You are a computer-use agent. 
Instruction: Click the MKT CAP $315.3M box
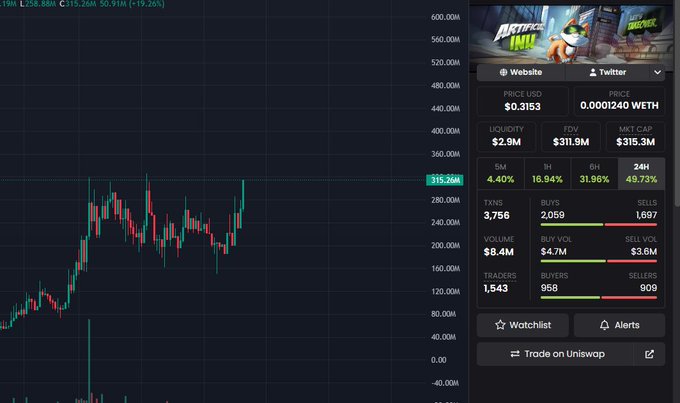point(635,137)
